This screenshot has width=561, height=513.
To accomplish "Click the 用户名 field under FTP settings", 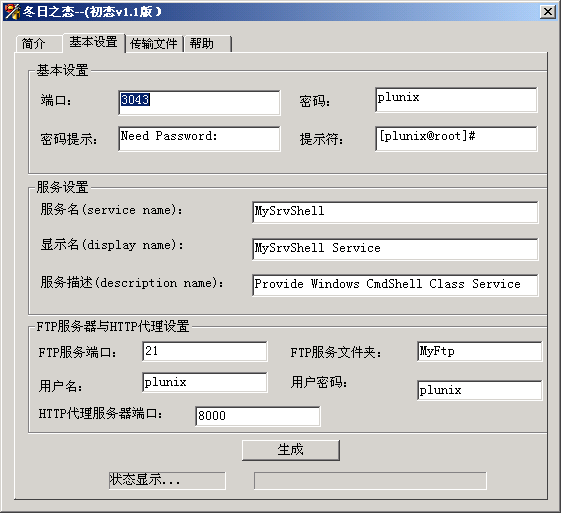I will pos(205,382).
